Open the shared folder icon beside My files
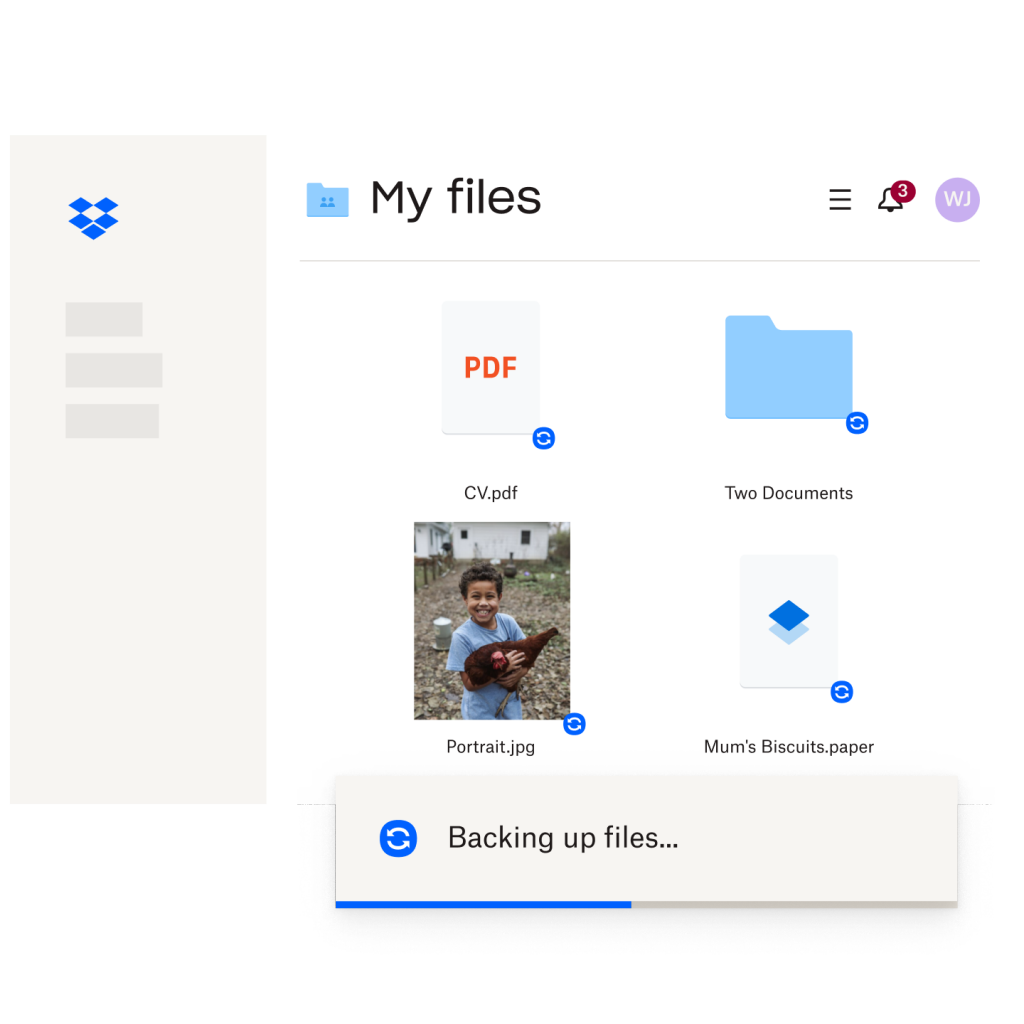This screenshot has height=1024, width=1024. pyautogui.click(x=327, y=199)
